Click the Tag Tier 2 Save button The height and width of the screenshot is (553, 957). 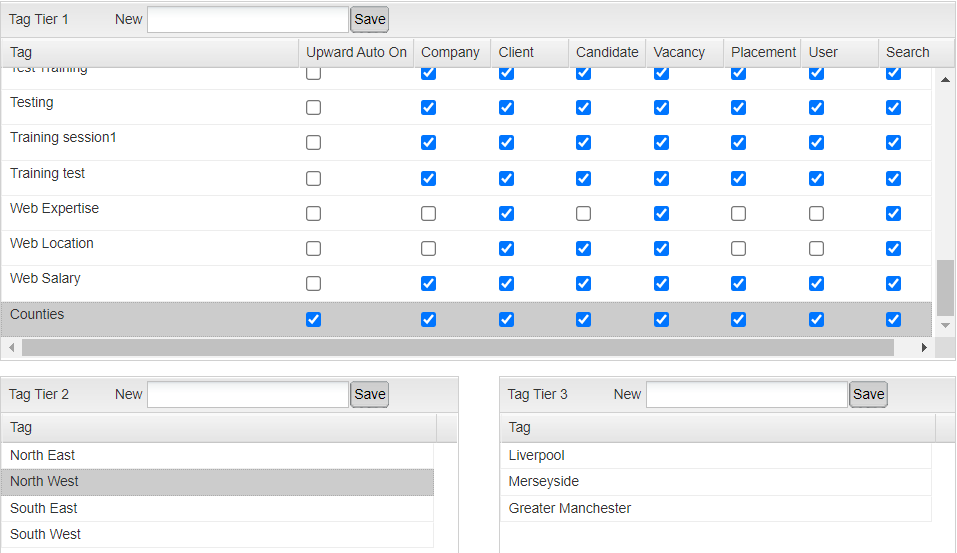370,394
